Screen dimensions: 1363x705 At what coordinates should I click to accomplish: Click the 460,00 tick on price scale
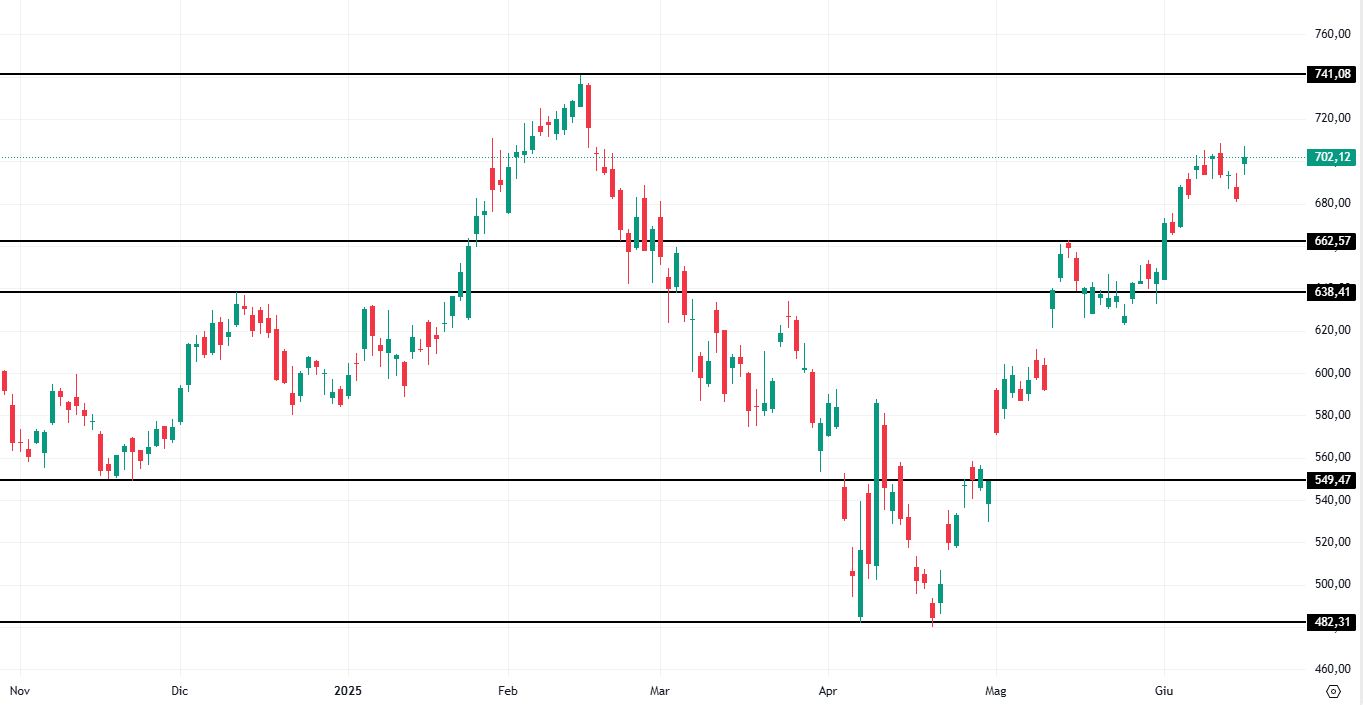(1332, 669)
